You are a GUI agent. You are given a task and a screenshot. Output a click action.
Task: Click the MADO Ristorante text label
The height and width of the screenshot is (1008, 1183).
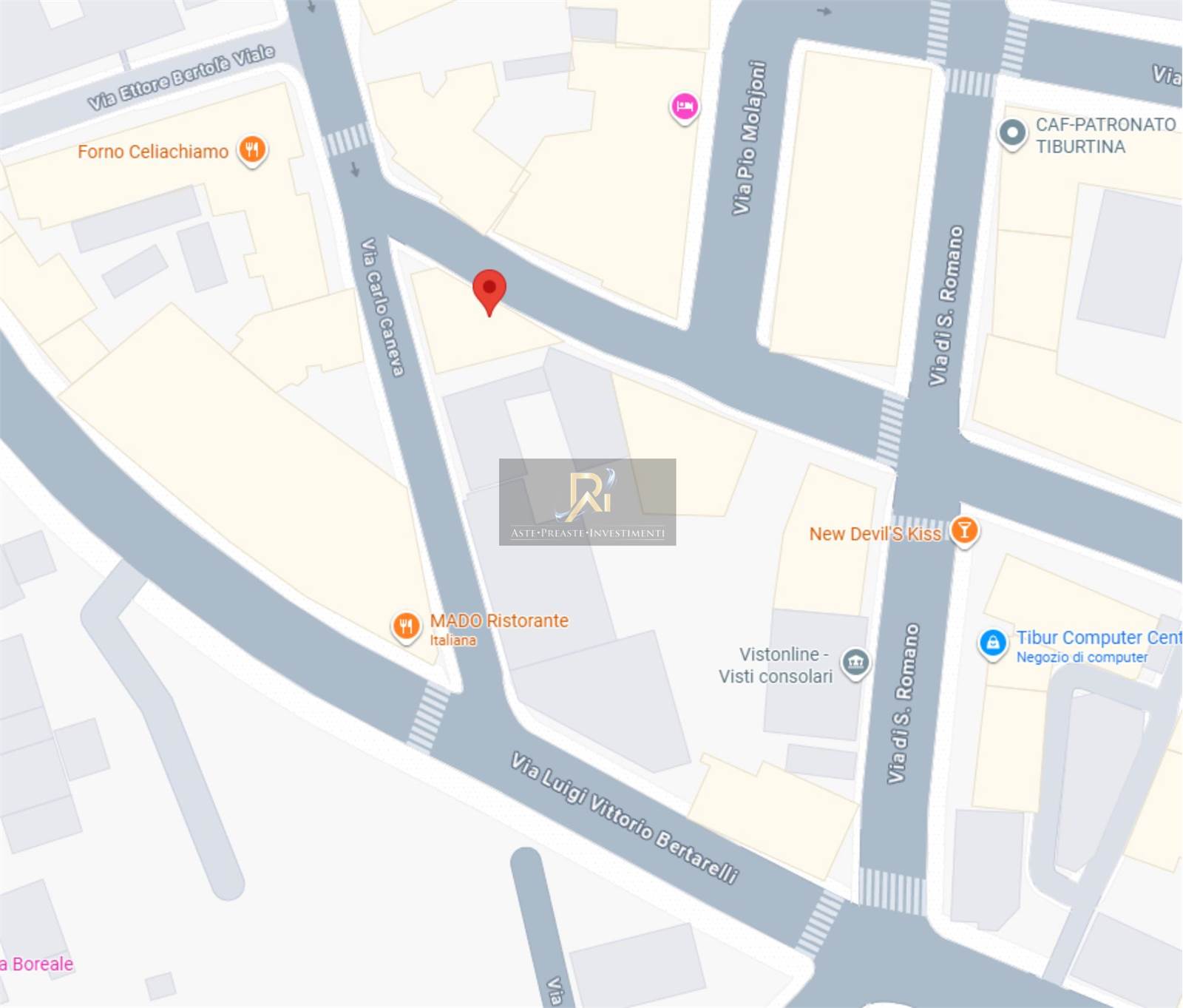[x=499, y=628]
